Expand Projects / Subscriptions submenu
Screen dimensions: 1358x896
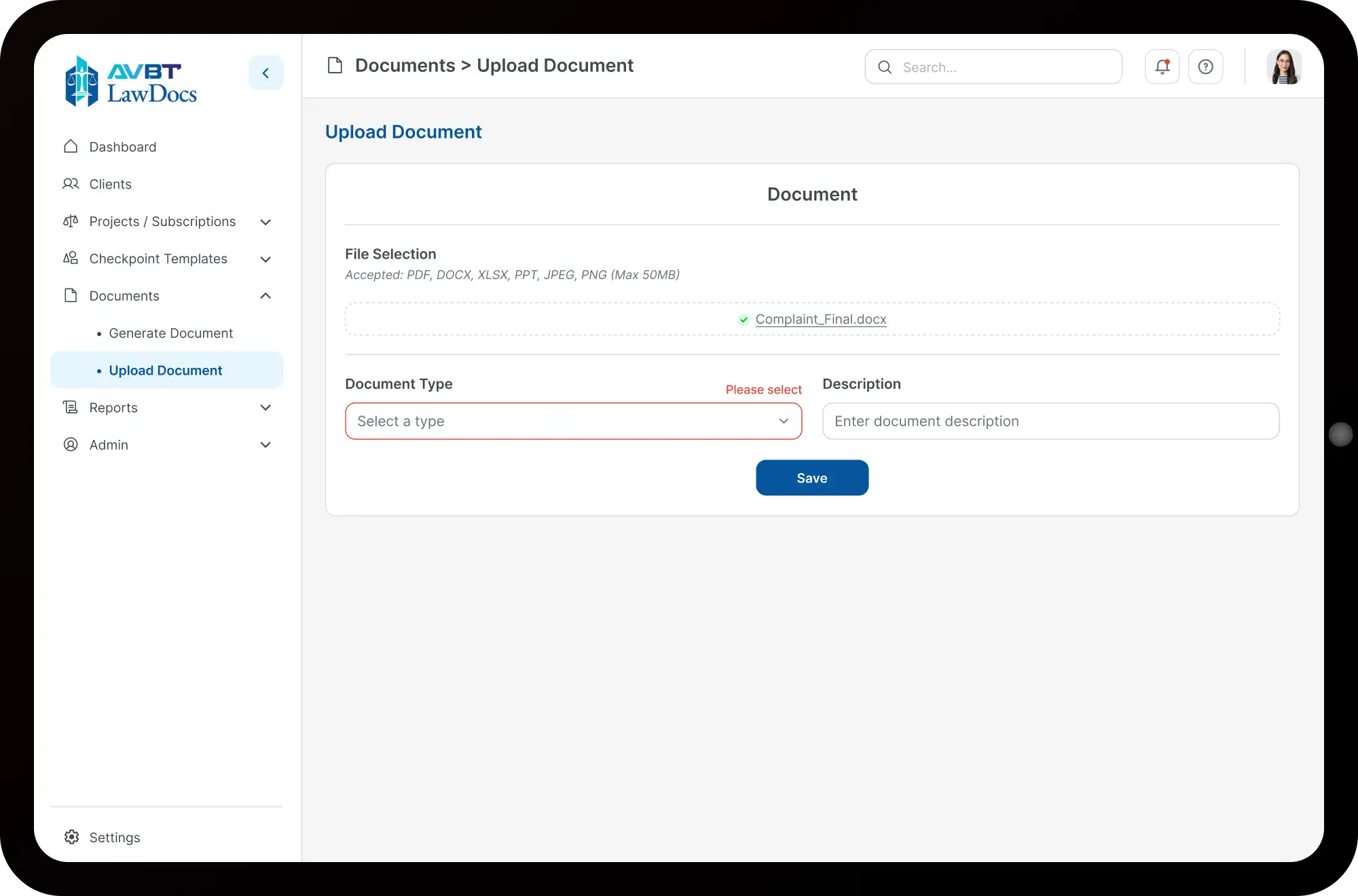pos(265,222)
